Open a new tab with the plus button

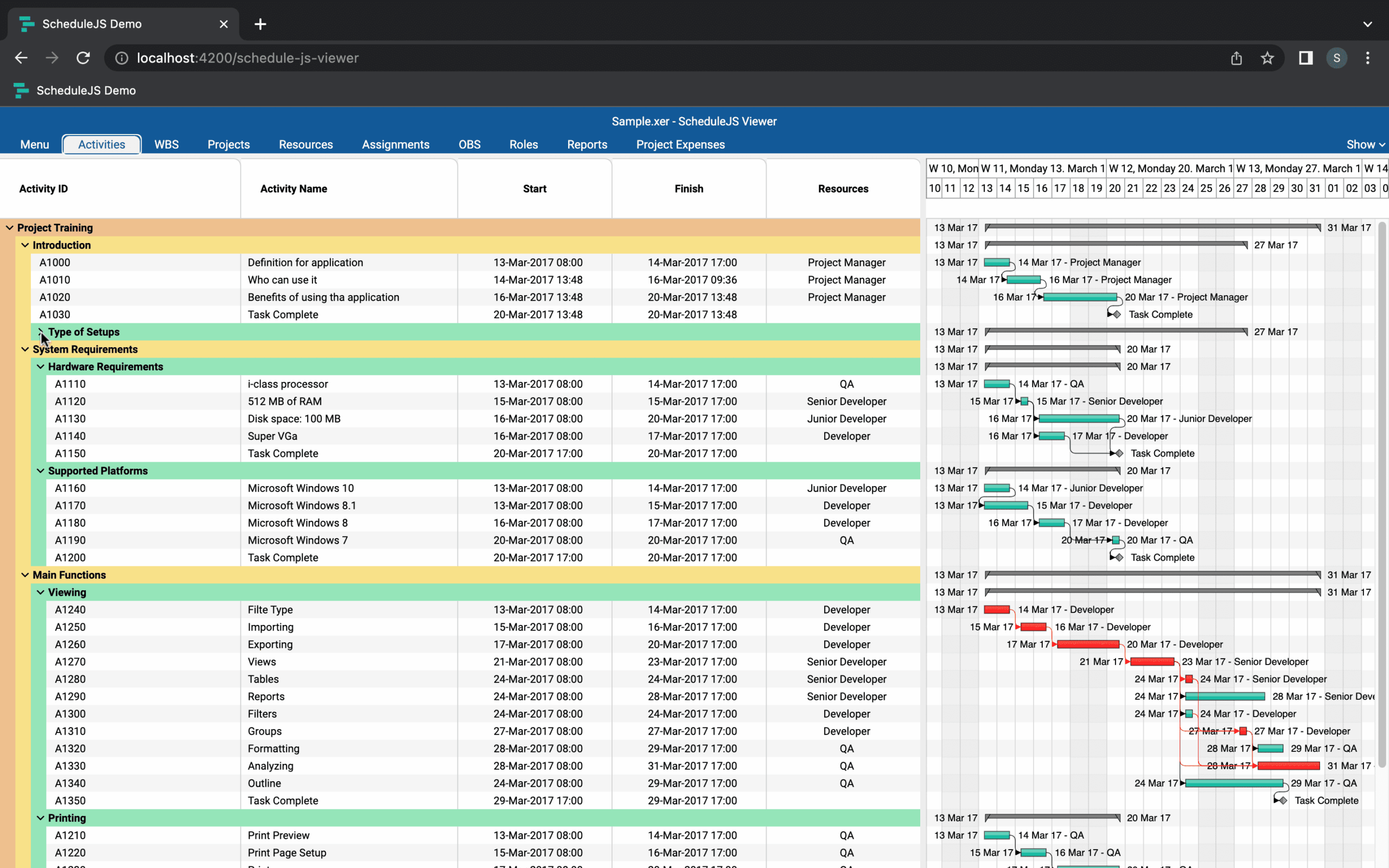coord(260,23)
